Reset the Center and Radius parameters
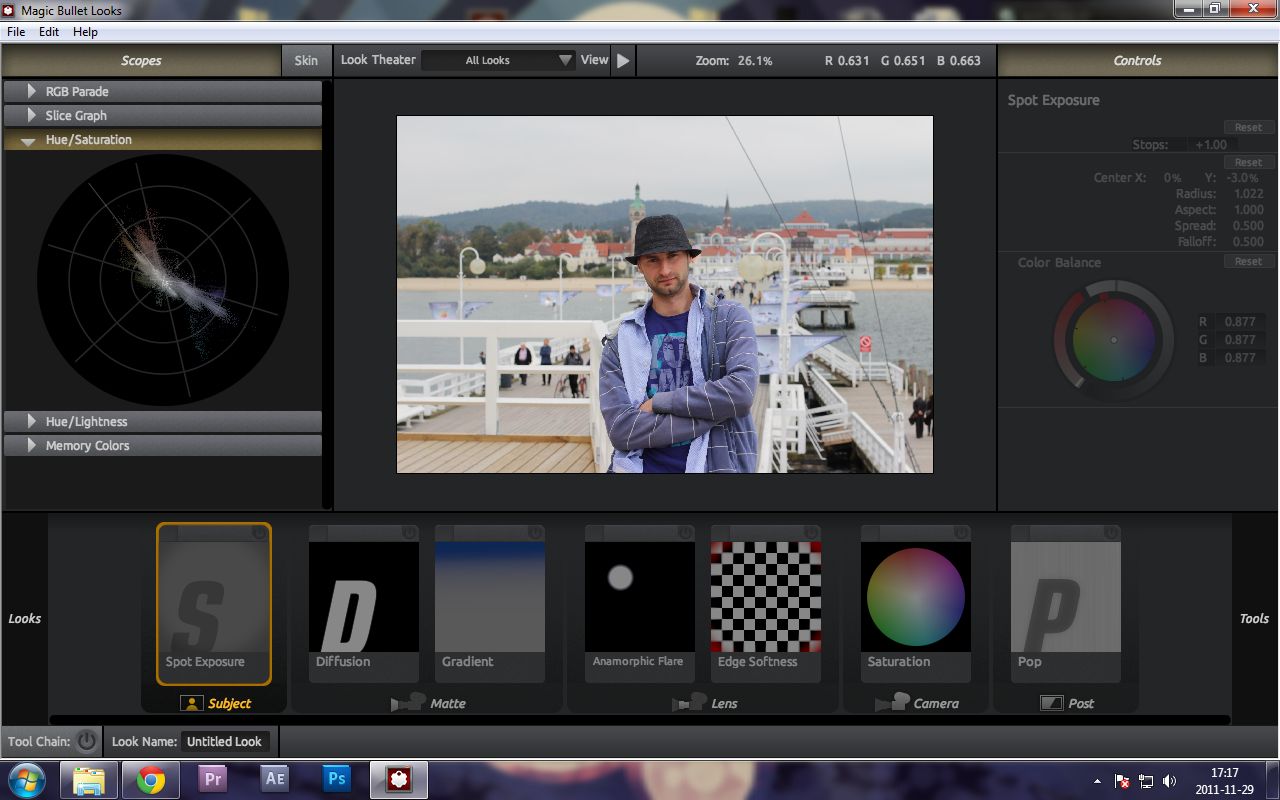The image size is (1280, 800). click(x=1247, y=162)
